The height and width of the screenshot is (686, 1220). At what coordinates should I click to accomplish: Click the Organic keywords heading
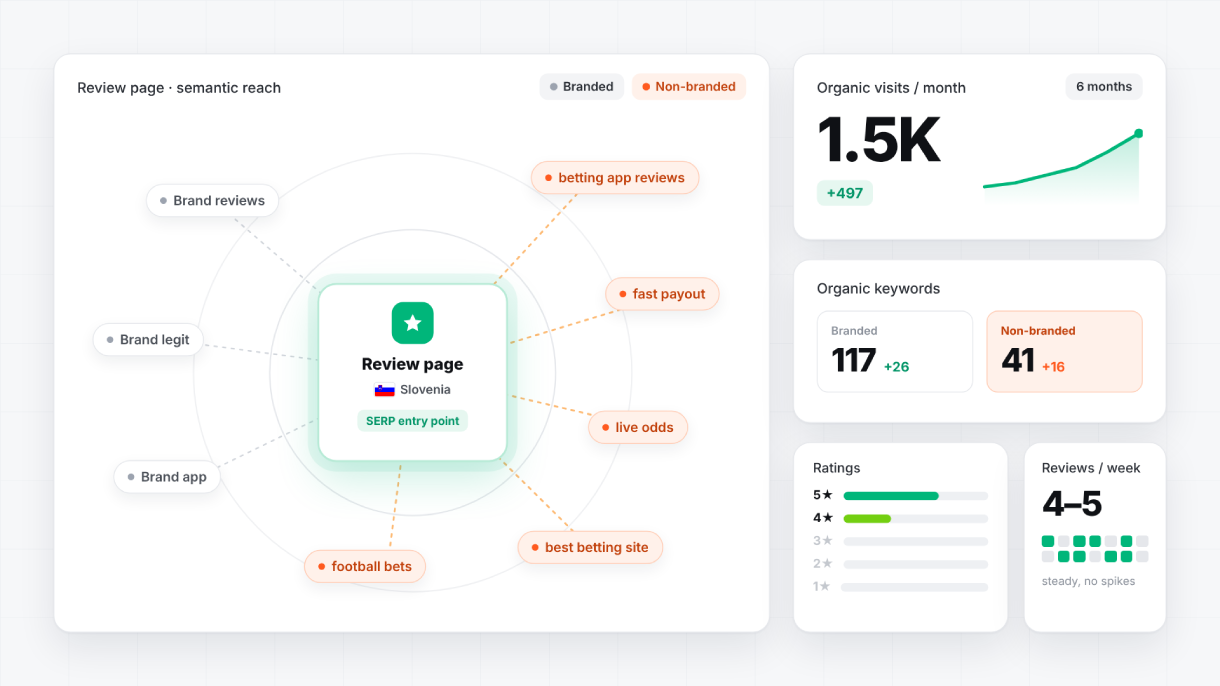(878, 289)
